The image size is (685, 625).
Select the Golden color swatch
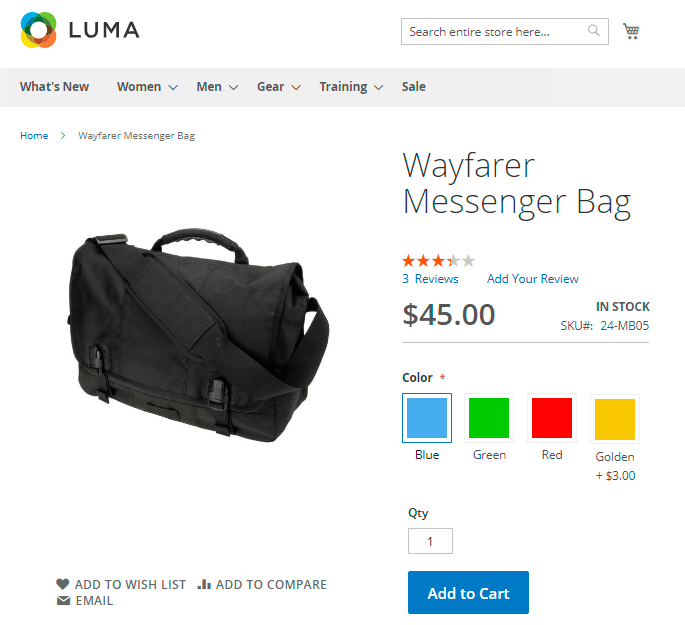[615, 419]
